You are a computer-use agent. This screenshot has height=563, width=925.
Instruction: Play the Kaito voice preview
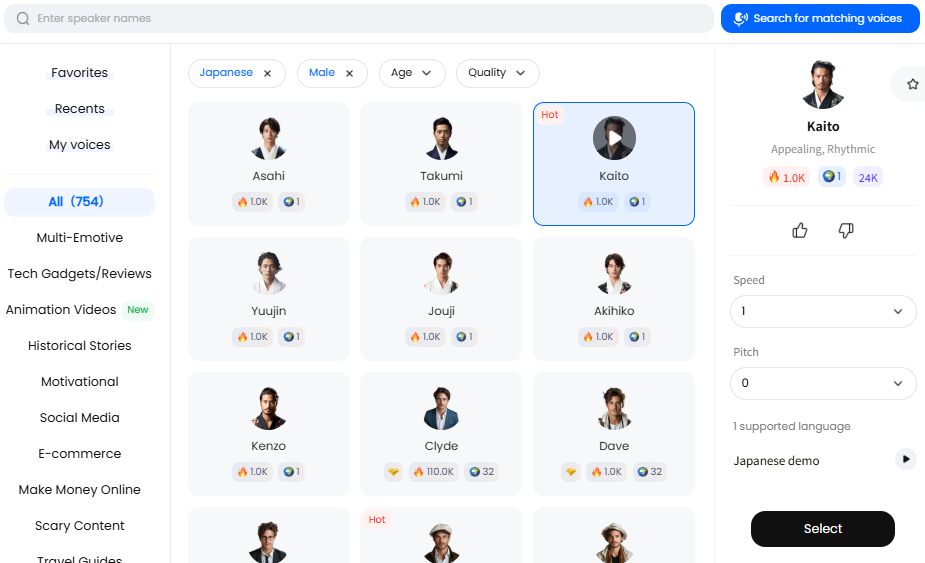tap(614, 138)
